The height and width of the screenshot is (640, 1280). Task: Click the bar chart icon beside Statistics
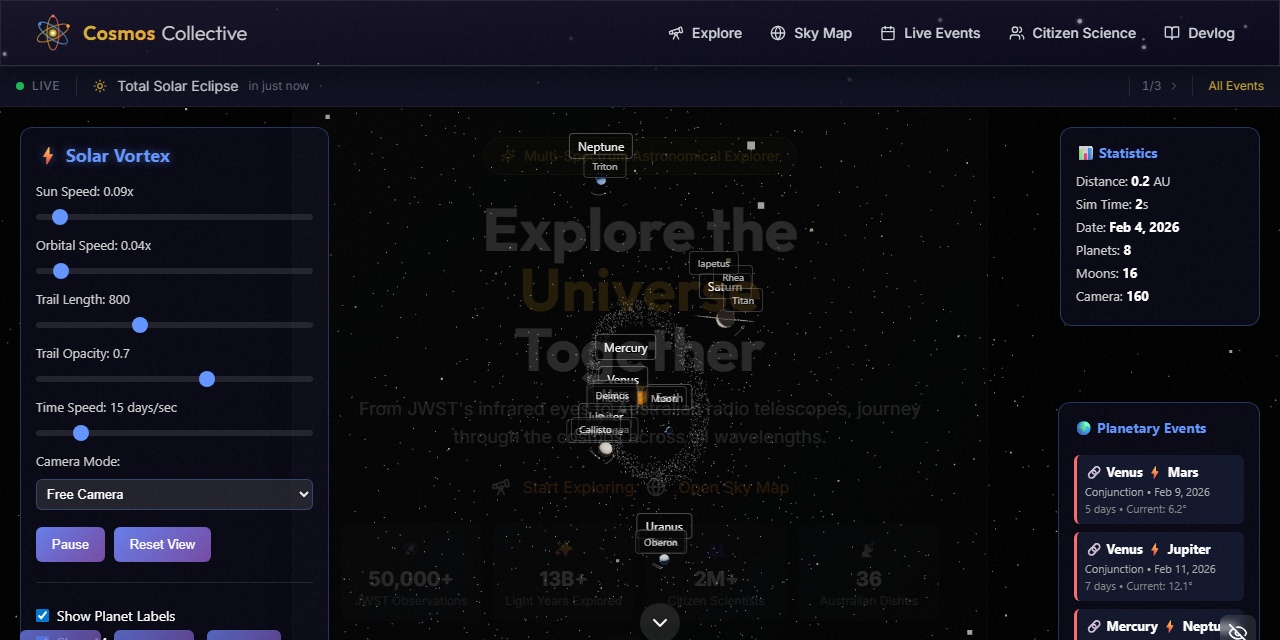click(1086, 153)
